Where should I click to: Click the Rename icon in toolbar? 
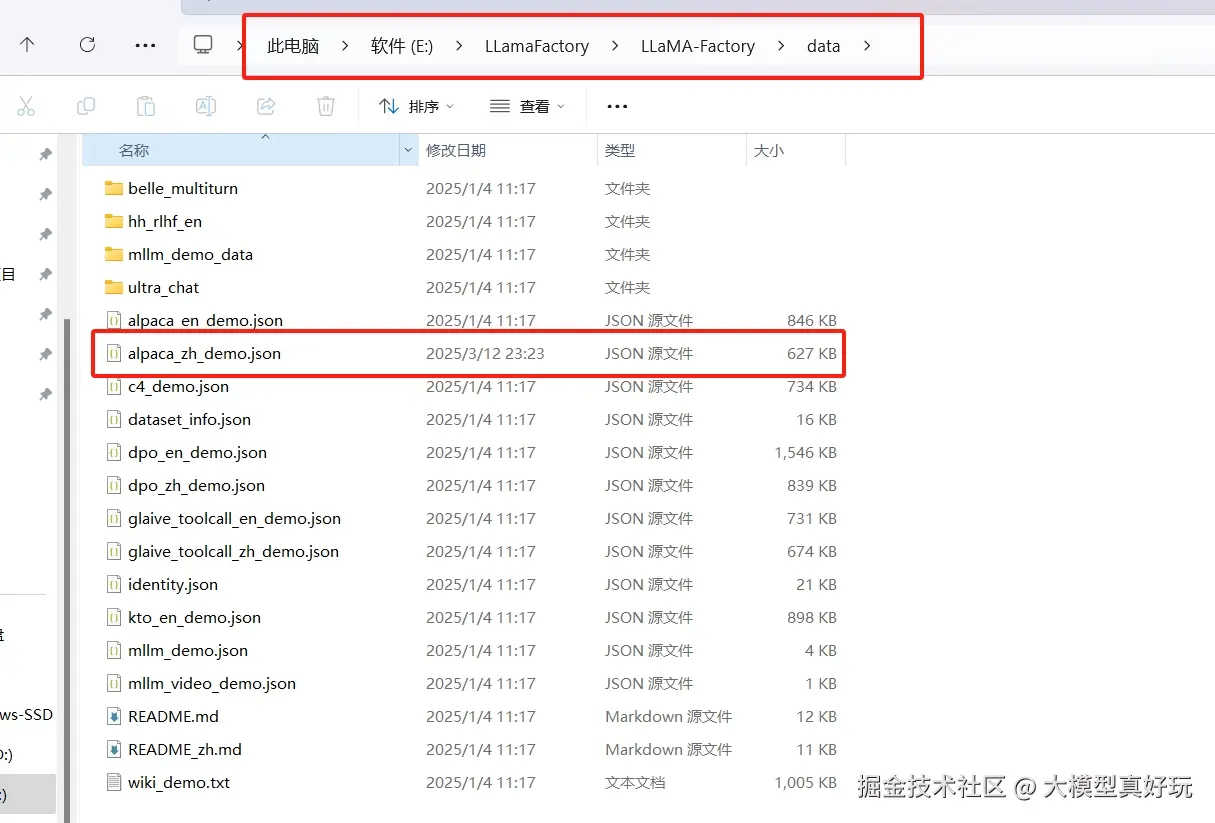206,106
